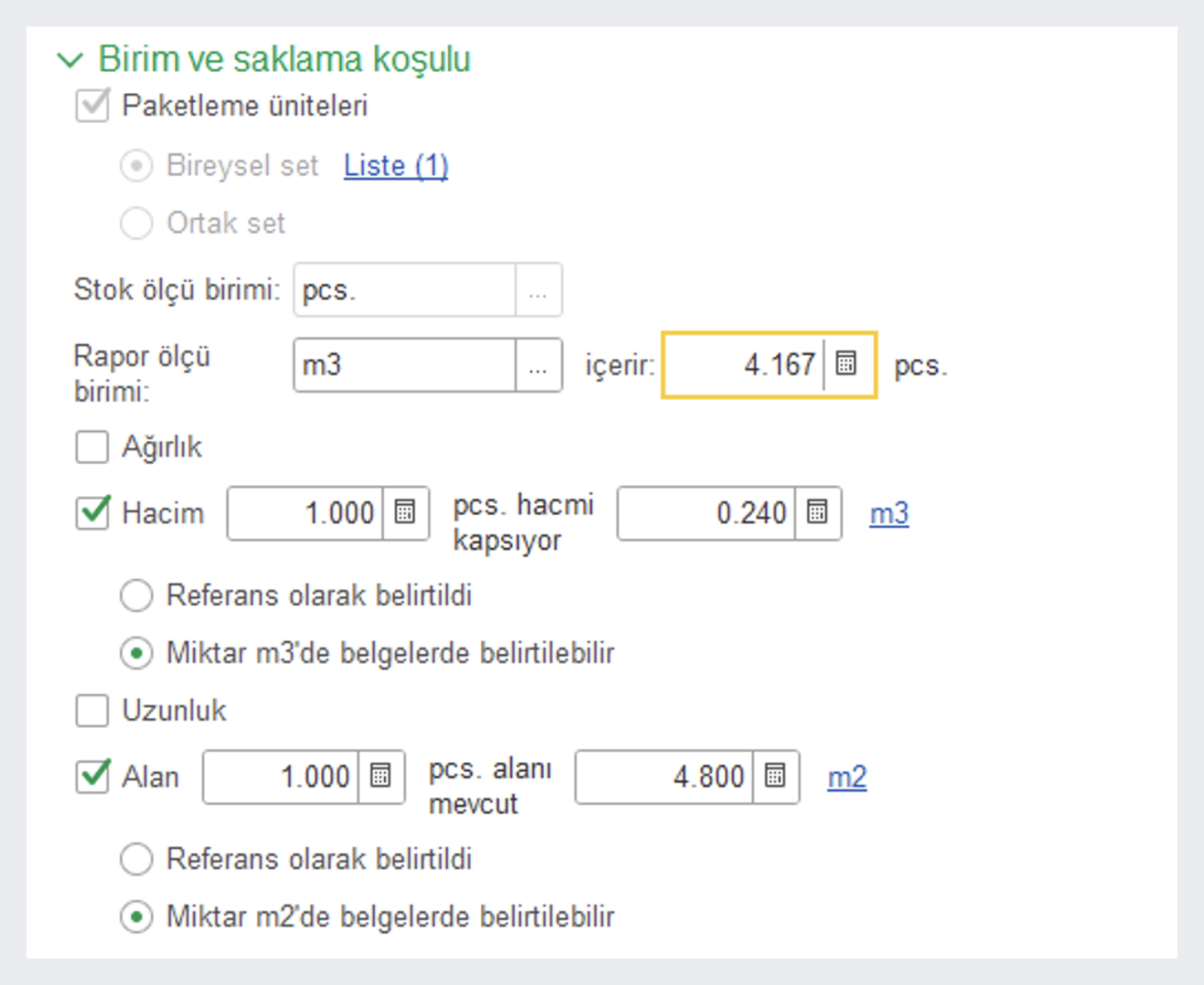The width and height of the screenshot is (1204, 985).
Task: Open calculator for Hacim pcs. quantity
Action: (405, 512)
